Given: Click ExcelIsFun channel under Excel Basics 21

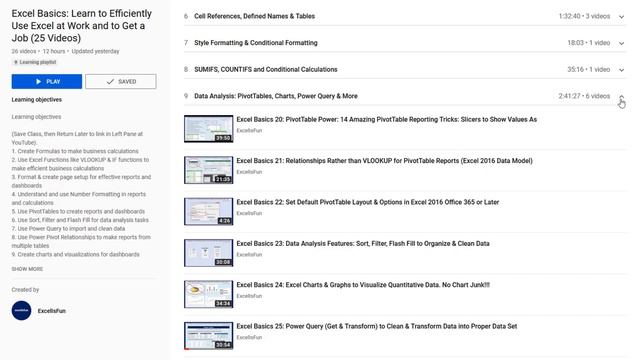Looking at the screenshot, I should tap(249, 172).
